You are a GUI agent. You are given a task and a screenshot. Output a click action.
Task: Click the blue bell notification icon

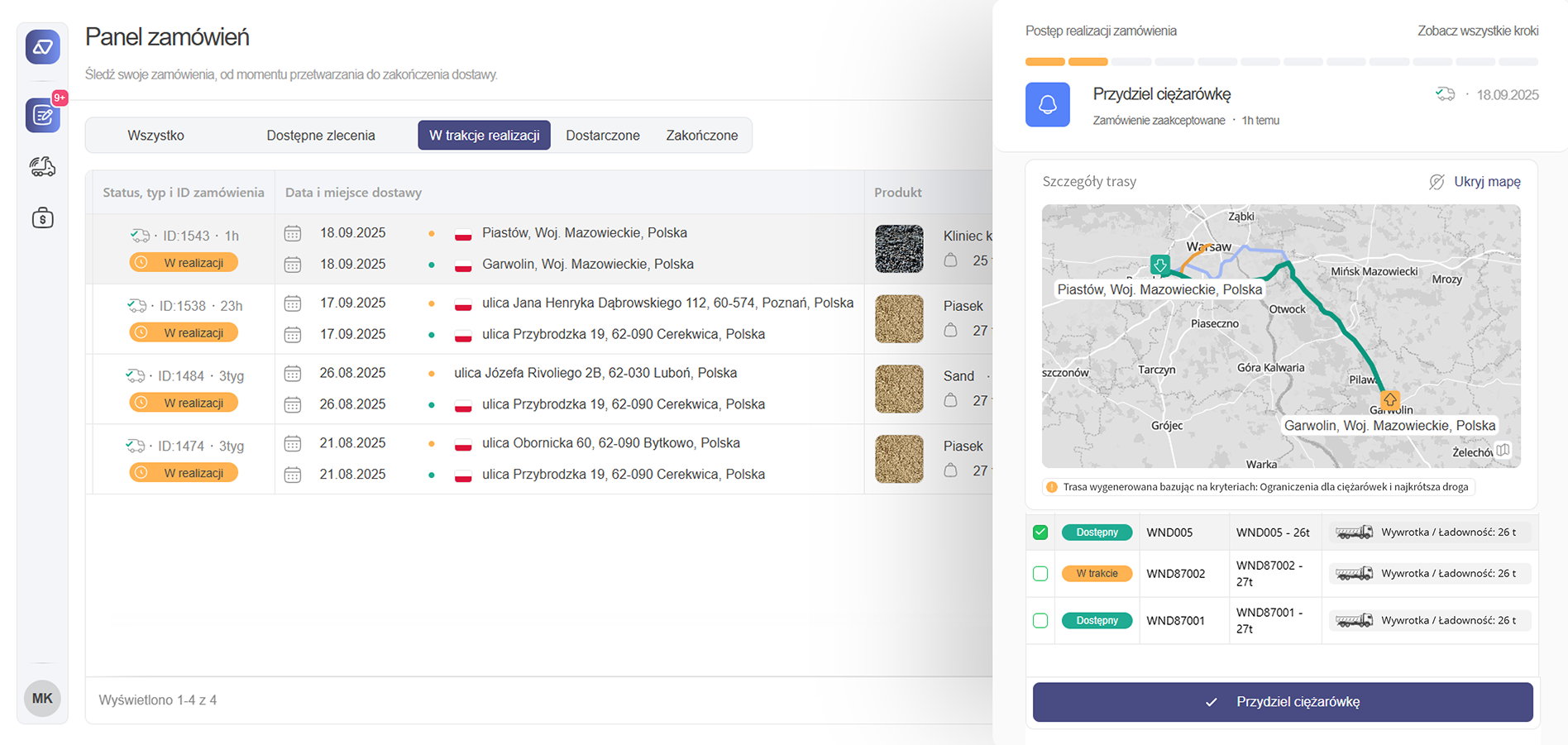pyautogui.click(x=1047, y=105)
